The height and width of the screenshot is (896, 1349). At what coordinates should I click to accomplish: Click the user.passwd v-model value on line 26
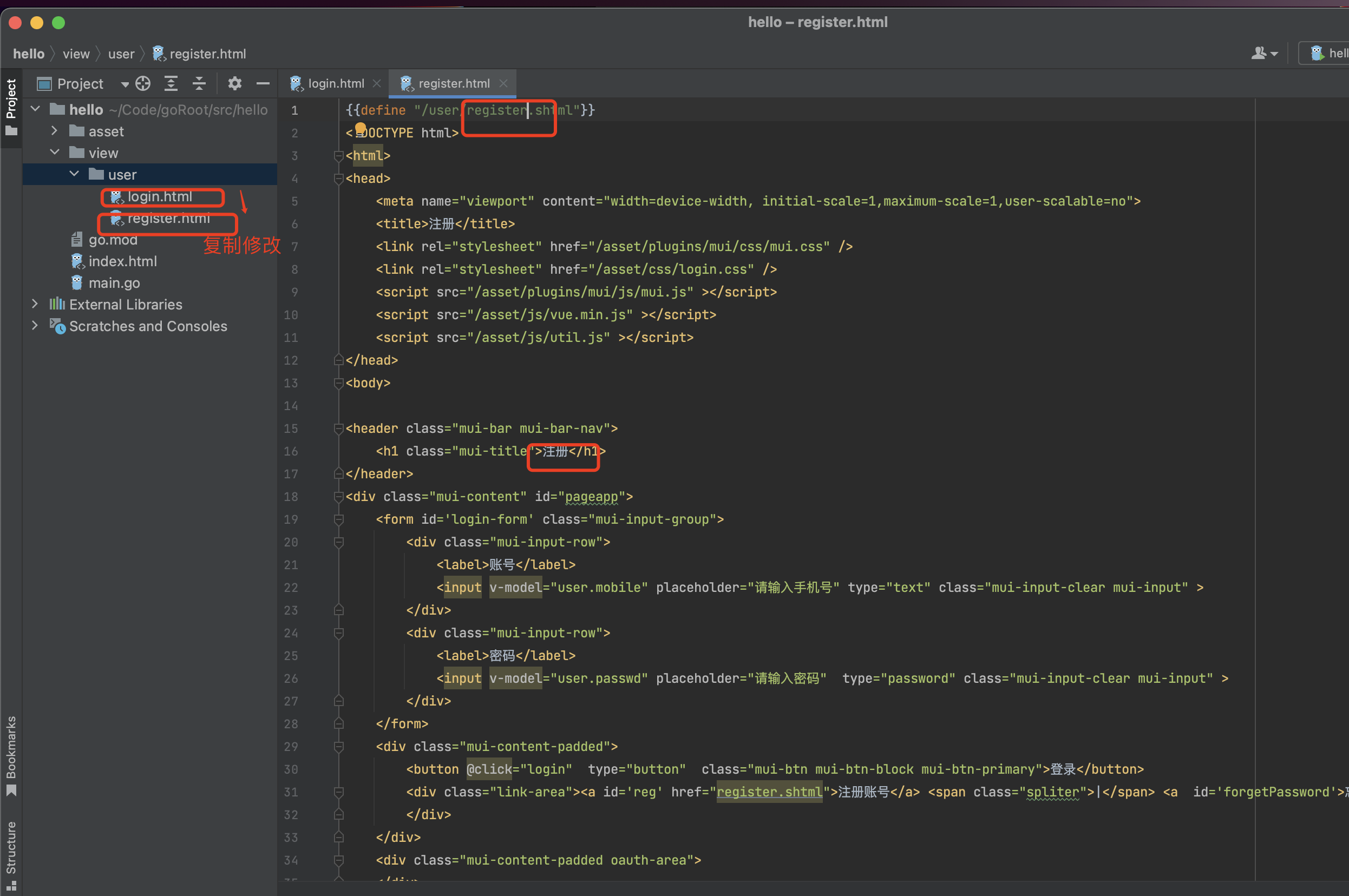pos(599,678)
